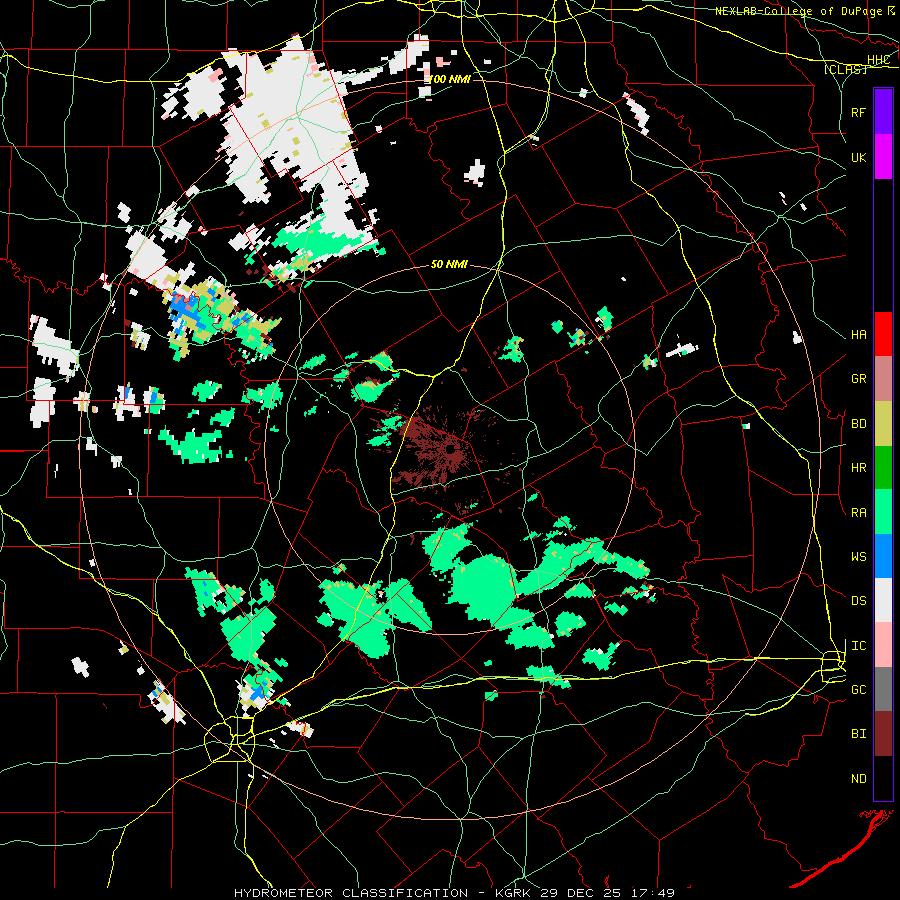Click the gray GC legend swatch
900x900 pixels.
(x=883, y=690)
